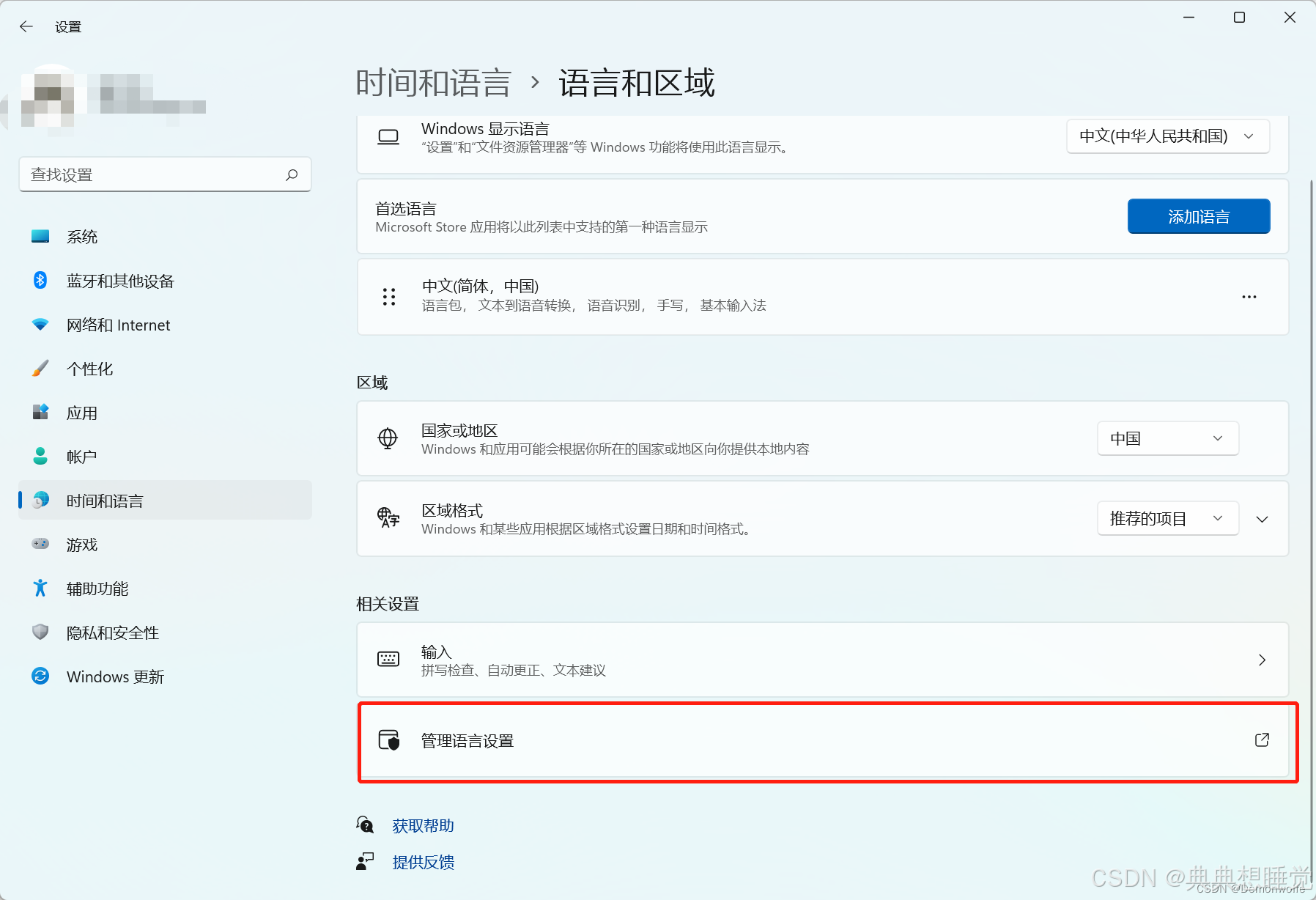Select 帐户 in the sidebar
This screenshot has height=900, width=1316.
(166, 456)
